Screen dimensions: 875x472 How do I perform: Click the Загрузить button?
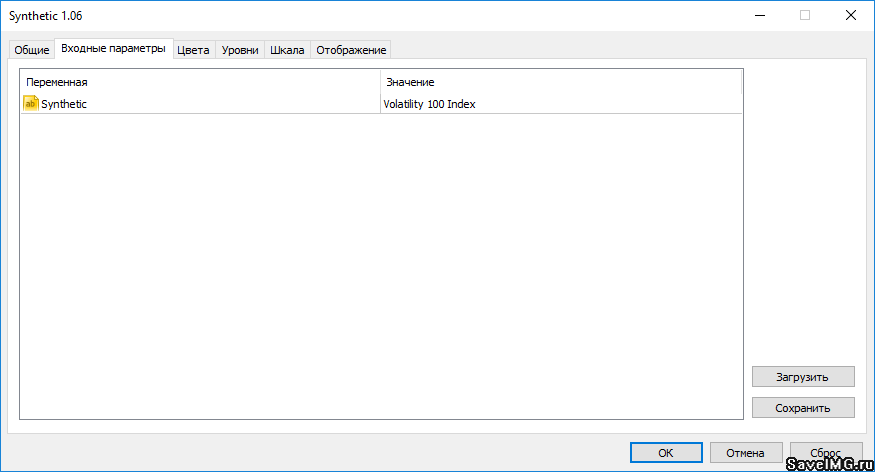[803, 377]
